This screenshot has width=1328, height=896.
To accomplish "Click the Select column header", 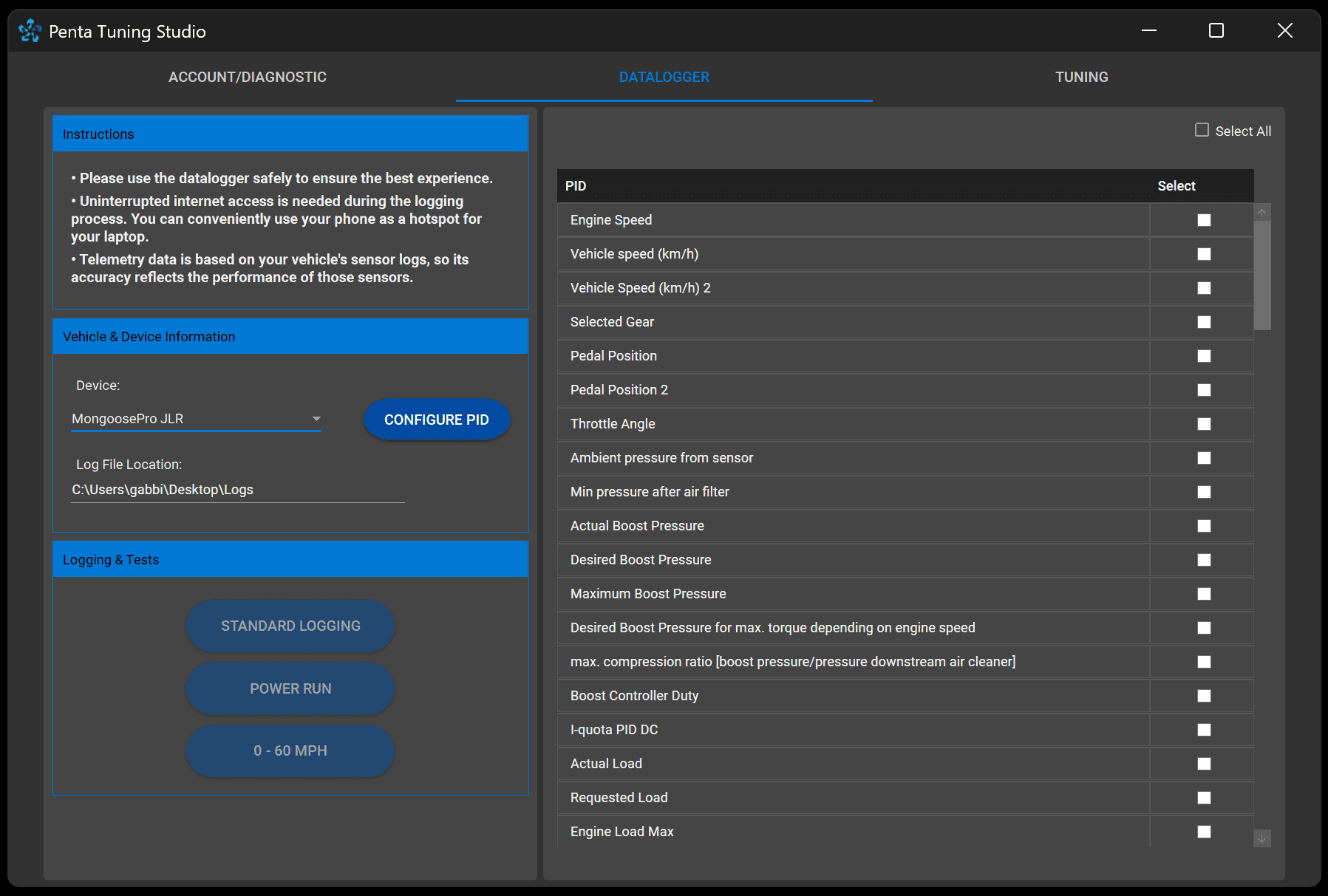I will tap(1177, 186).
